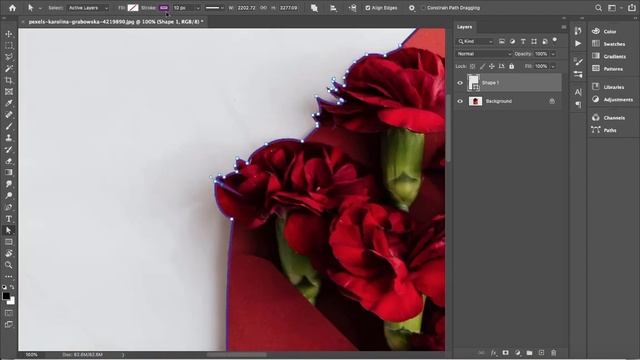This screenshot has height=360, width=640.
Task: Open path operations in options bar
Action: click(314, 8)
